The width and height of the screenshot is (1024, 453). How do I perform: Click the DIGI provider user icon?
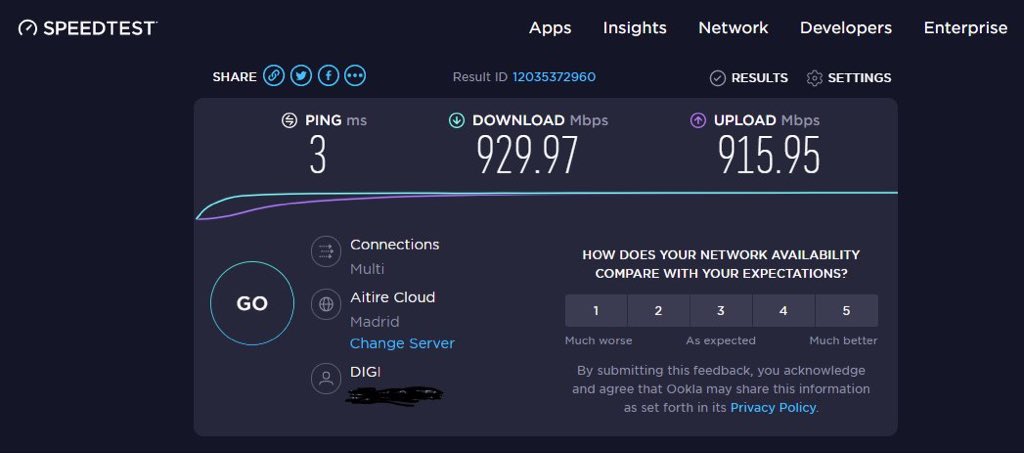pyautogui.click(x=326, y=378)
